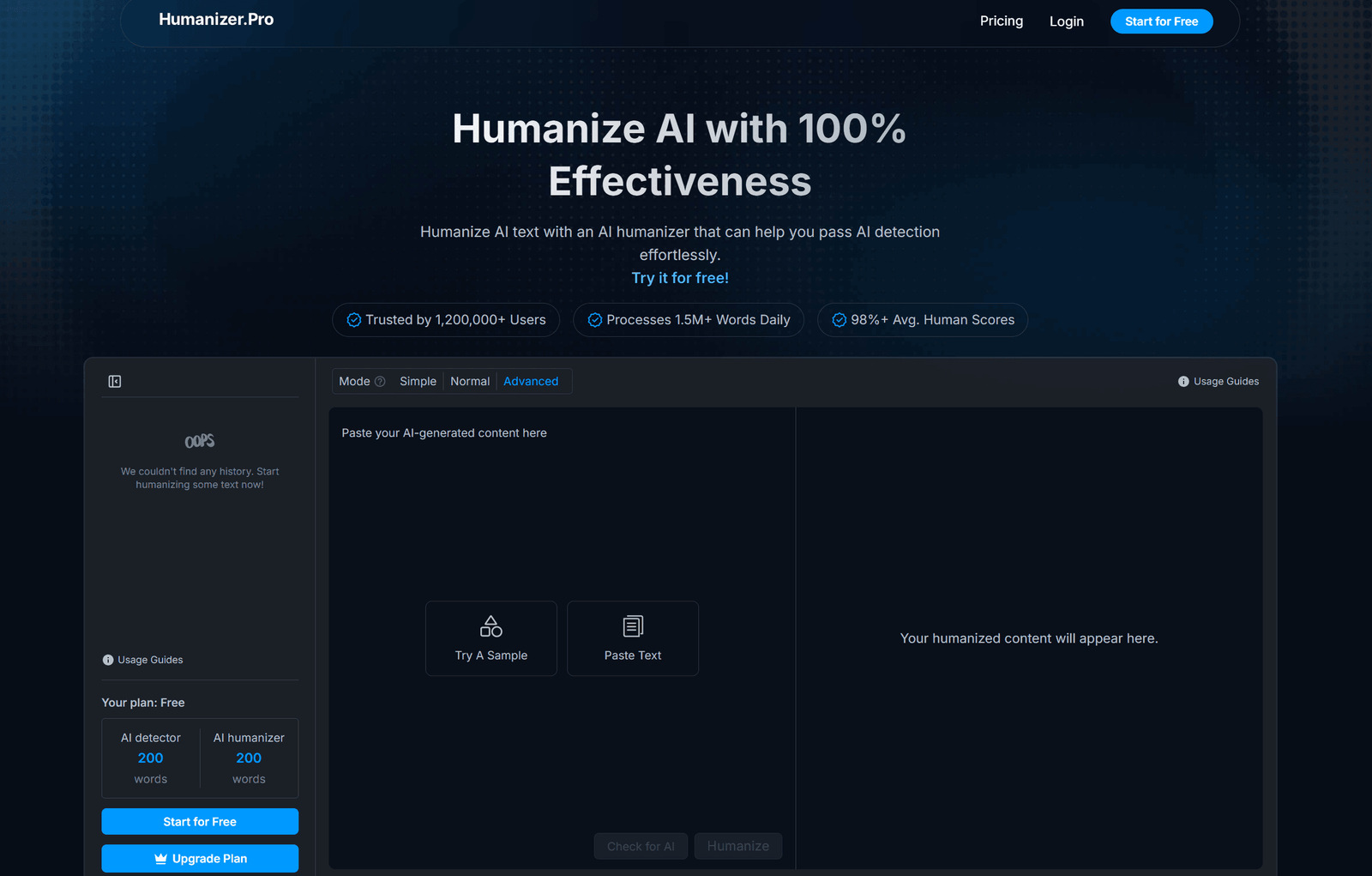The height and width of the screenshot is (876, 1372).
Task: Click the Try it for free! link
Action: tap(680, 278)
